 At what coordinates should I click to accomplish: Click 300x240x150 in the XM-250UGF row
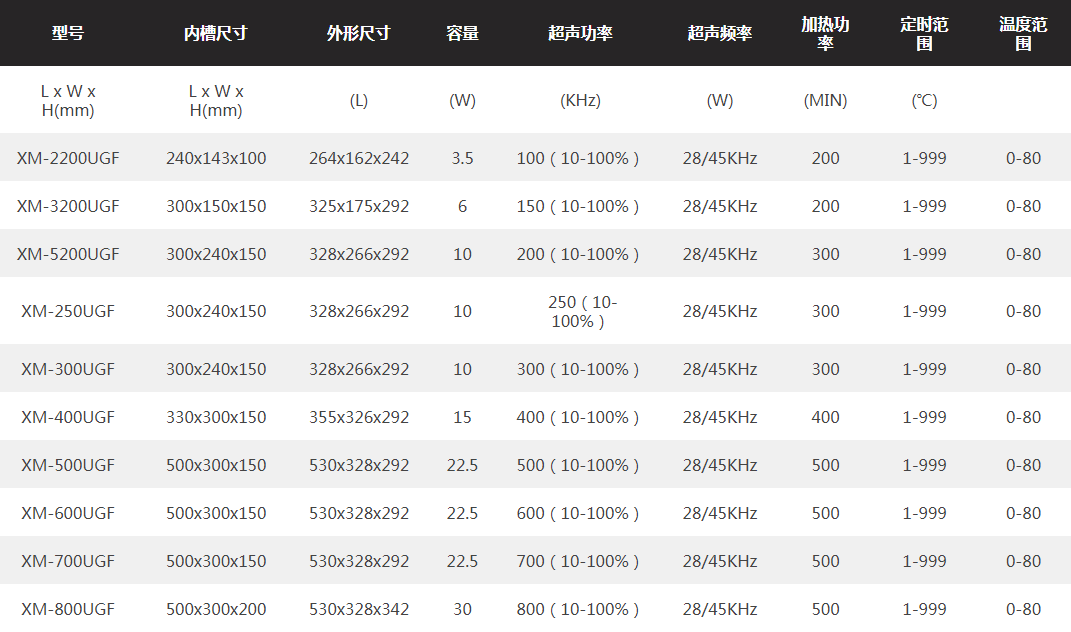(216, 311)
